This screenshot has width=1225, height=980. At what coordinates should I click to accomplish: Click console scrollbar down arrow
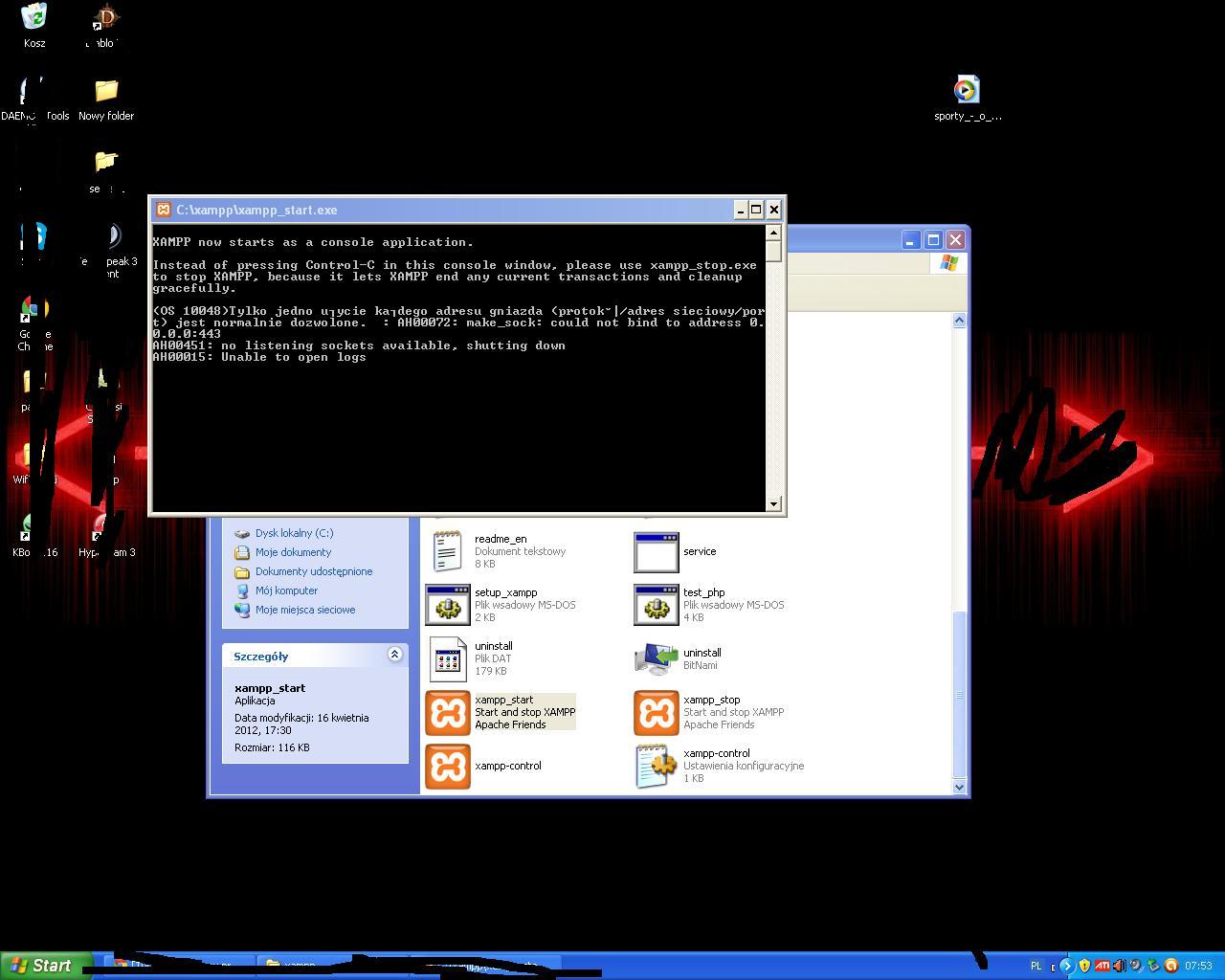pos(774,503)
